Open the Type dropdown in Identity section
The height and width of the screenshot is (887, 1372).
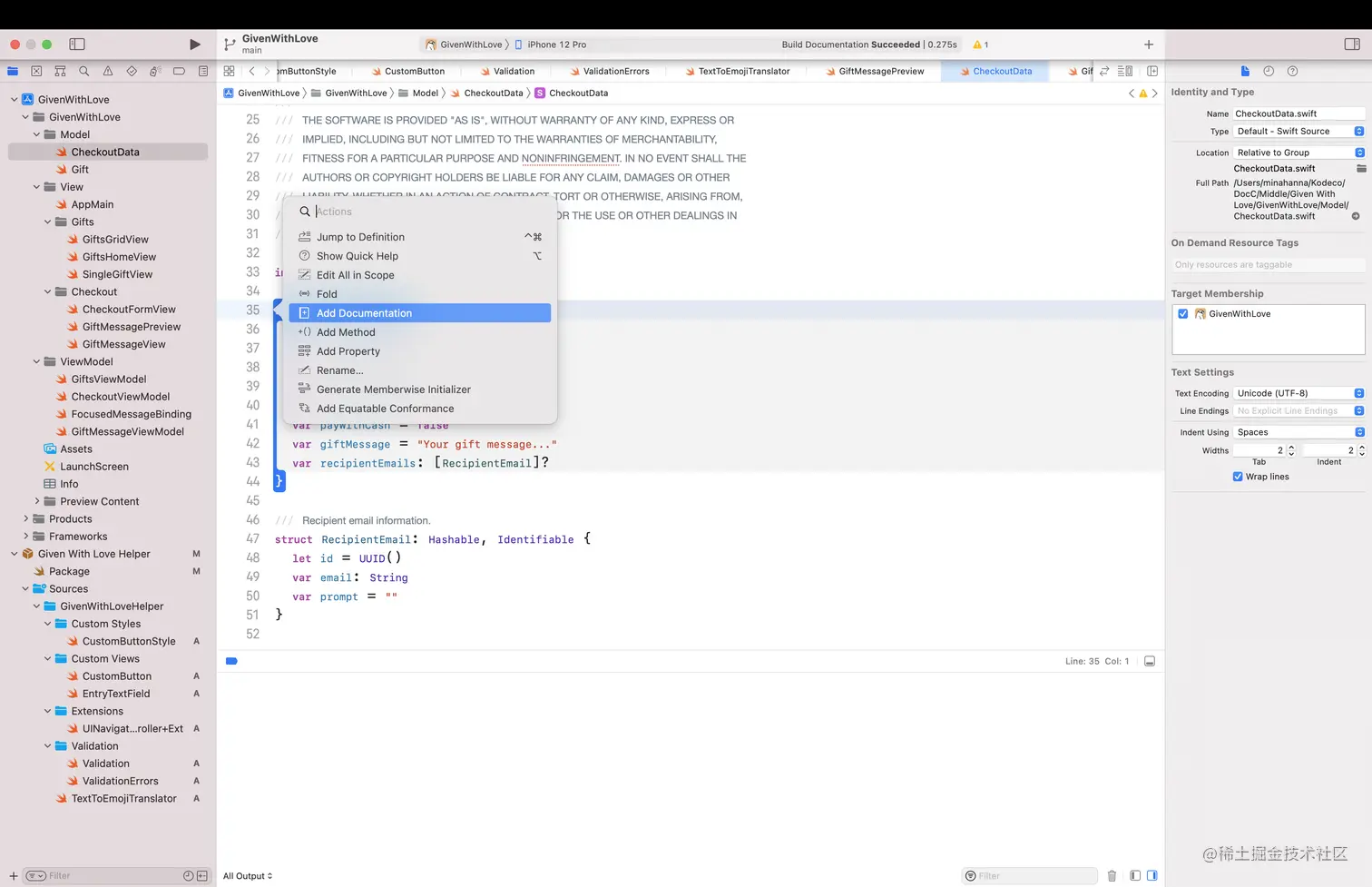pyautogui.click(x=1298, y=132)
